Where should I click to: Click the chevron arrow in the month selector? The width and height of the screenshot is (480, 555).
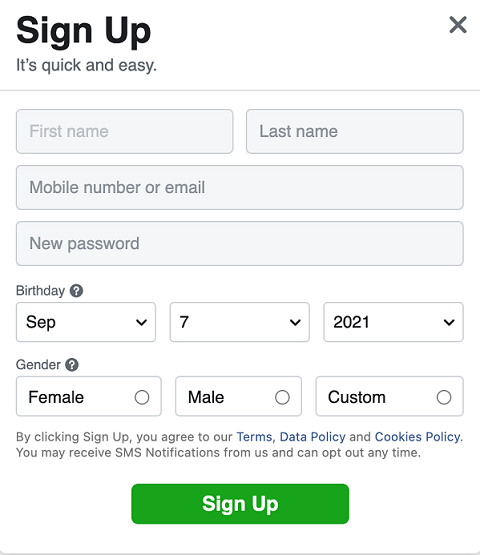pos(141,322)
